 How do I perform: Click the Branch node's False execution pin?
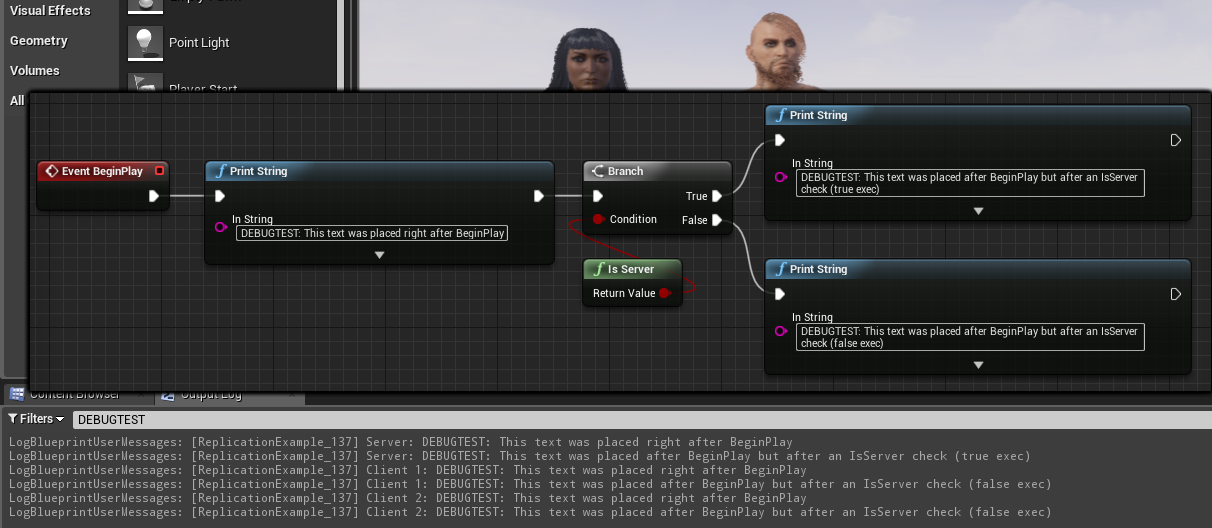717,220
